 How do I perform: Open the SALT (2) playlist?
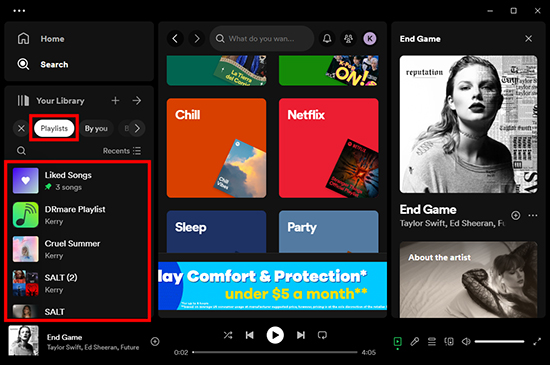click(x=78, y=283)
